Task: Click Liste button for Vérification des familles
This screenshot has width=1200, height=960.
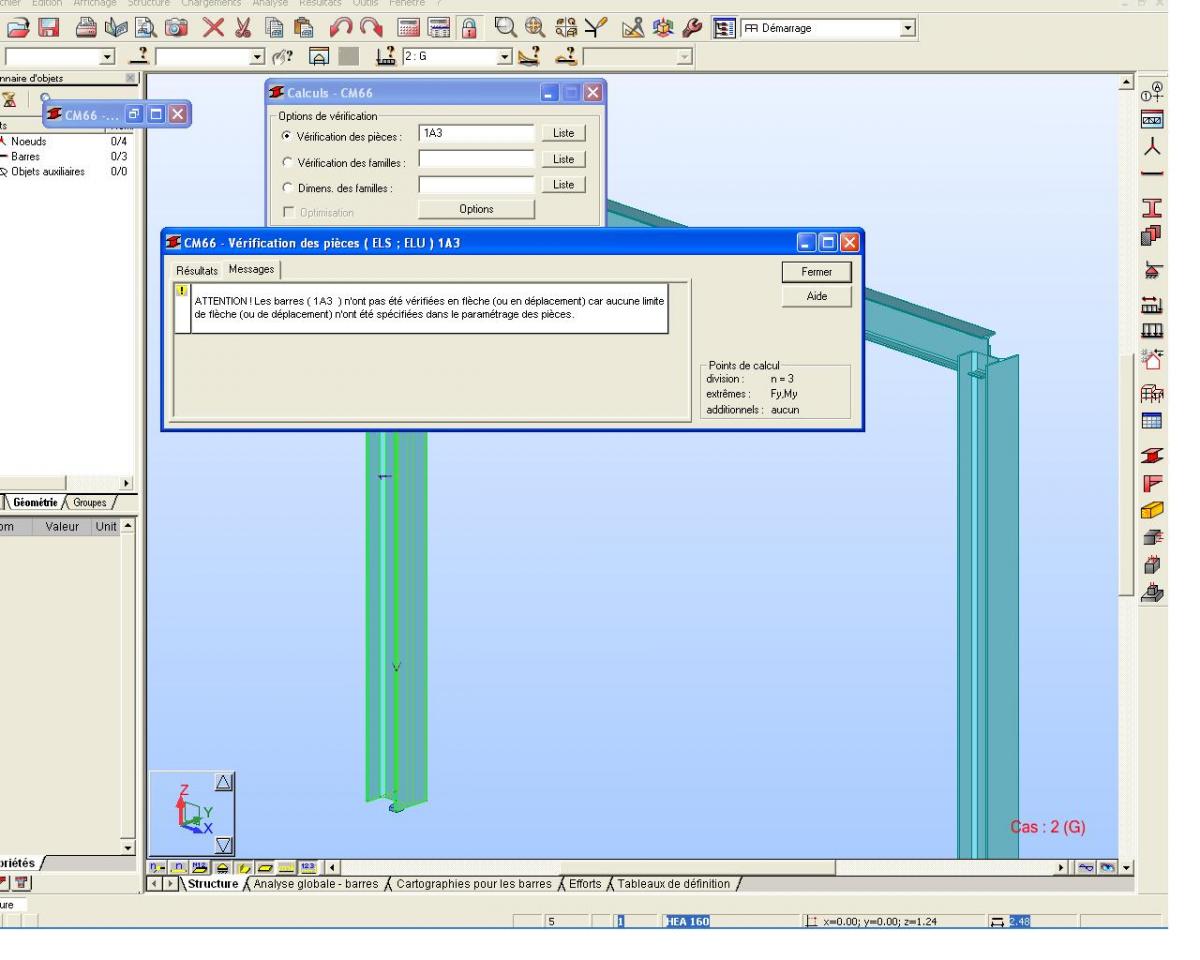Action: click(563, 159)
